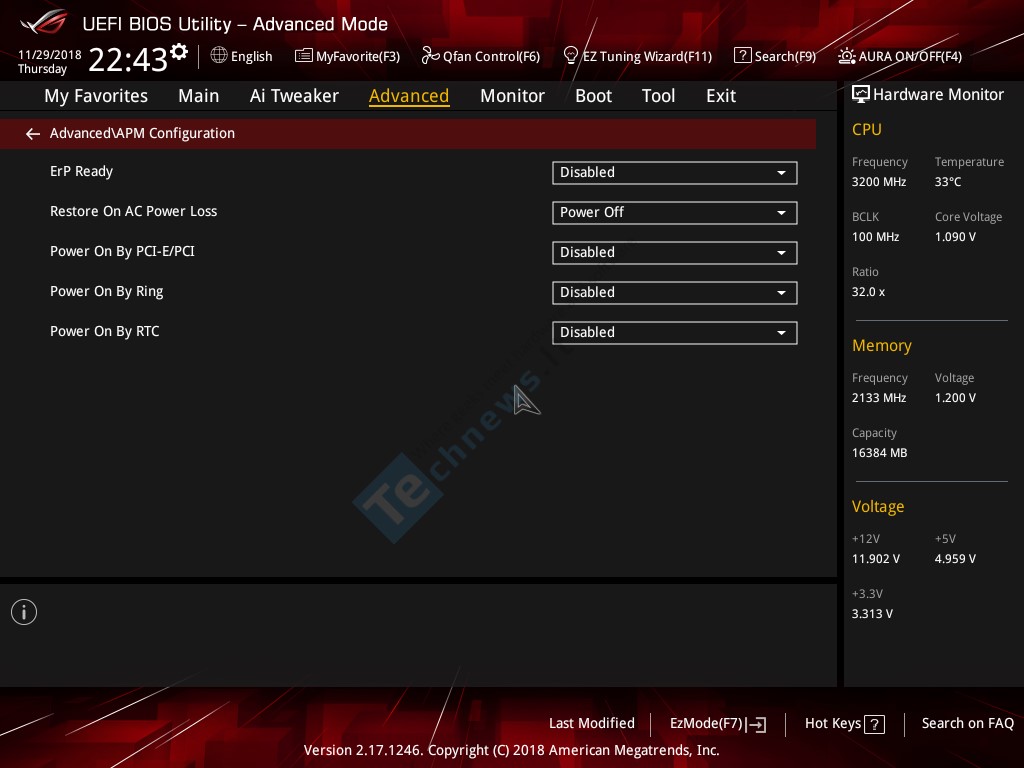Image resolution: width=1024 pixels, height=768 pixels.
Task: Click the info circle icon
Action: (x=24, y=612)
